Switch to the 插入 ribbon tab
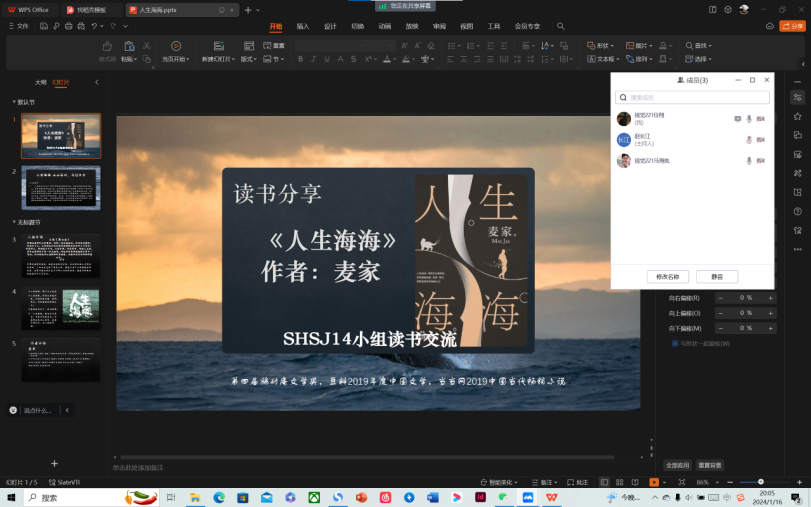The width and height of the screenshot is (811, 507). [x=303, y=26]
